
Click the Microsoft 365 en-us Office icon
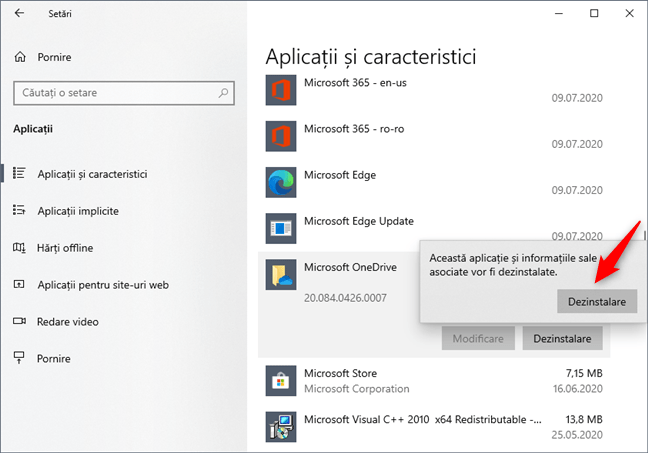(281, 90)
